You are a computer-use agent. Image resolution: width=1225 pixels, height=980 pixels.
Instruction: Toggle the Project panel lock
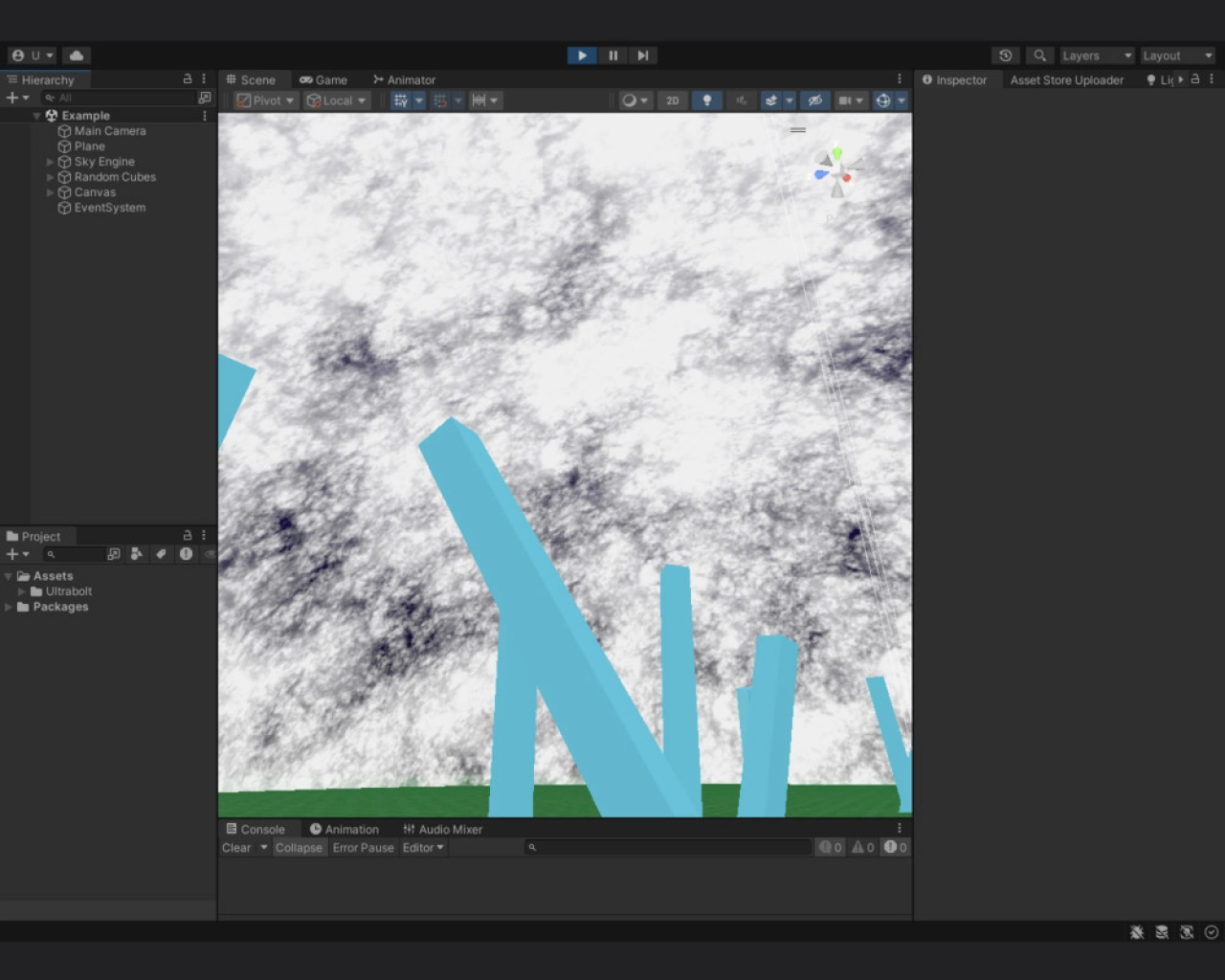(188, 536)
